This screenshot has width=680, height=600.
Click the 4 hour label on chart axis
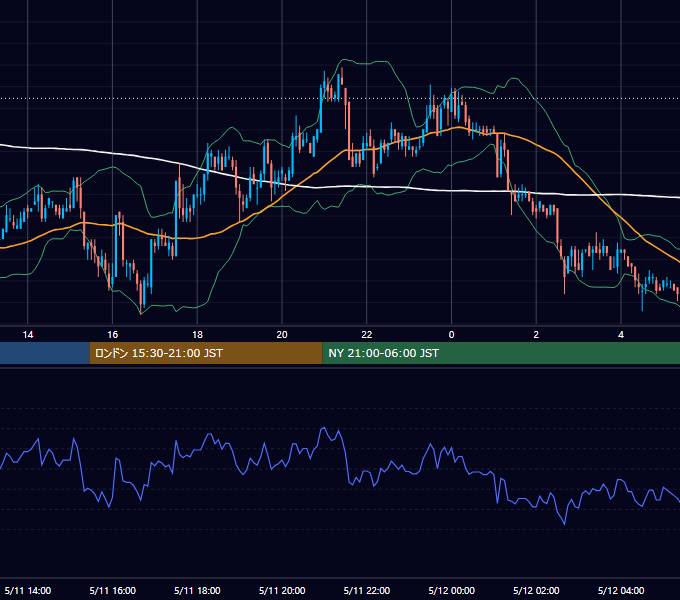(x=621, y=335)
